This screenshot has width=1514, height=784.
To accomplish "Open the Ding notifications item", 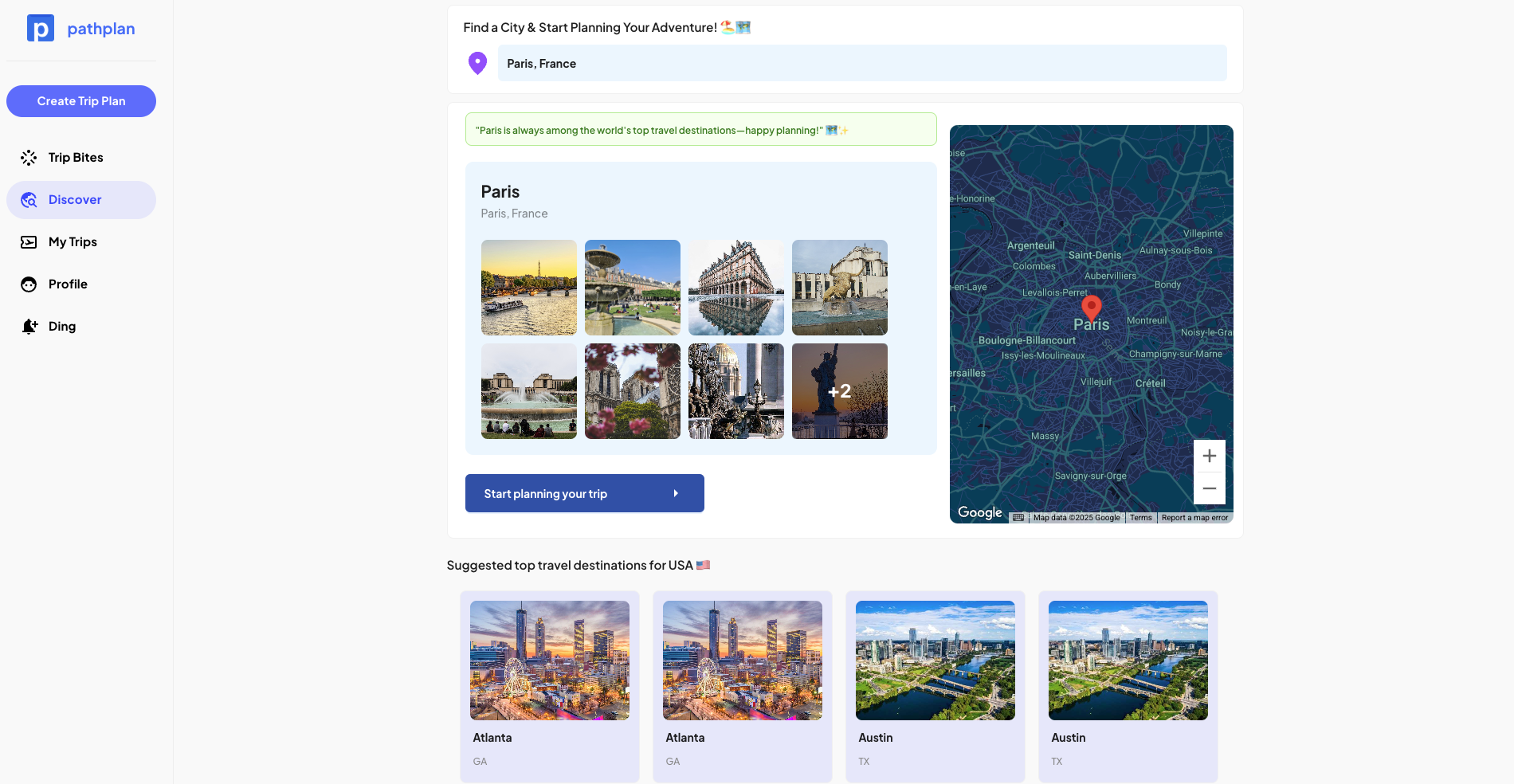I will point(81,327).
